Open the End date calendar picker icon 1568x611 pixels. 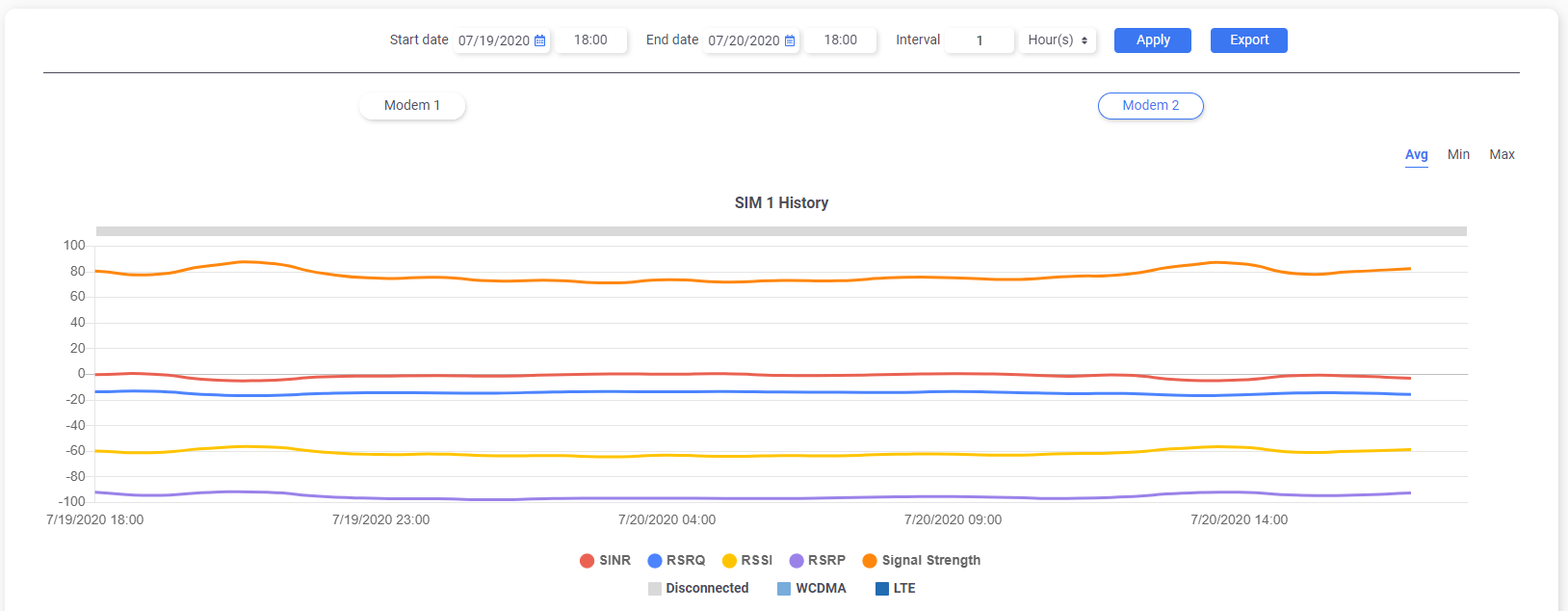pyautogui.click(x=790, y=40)
